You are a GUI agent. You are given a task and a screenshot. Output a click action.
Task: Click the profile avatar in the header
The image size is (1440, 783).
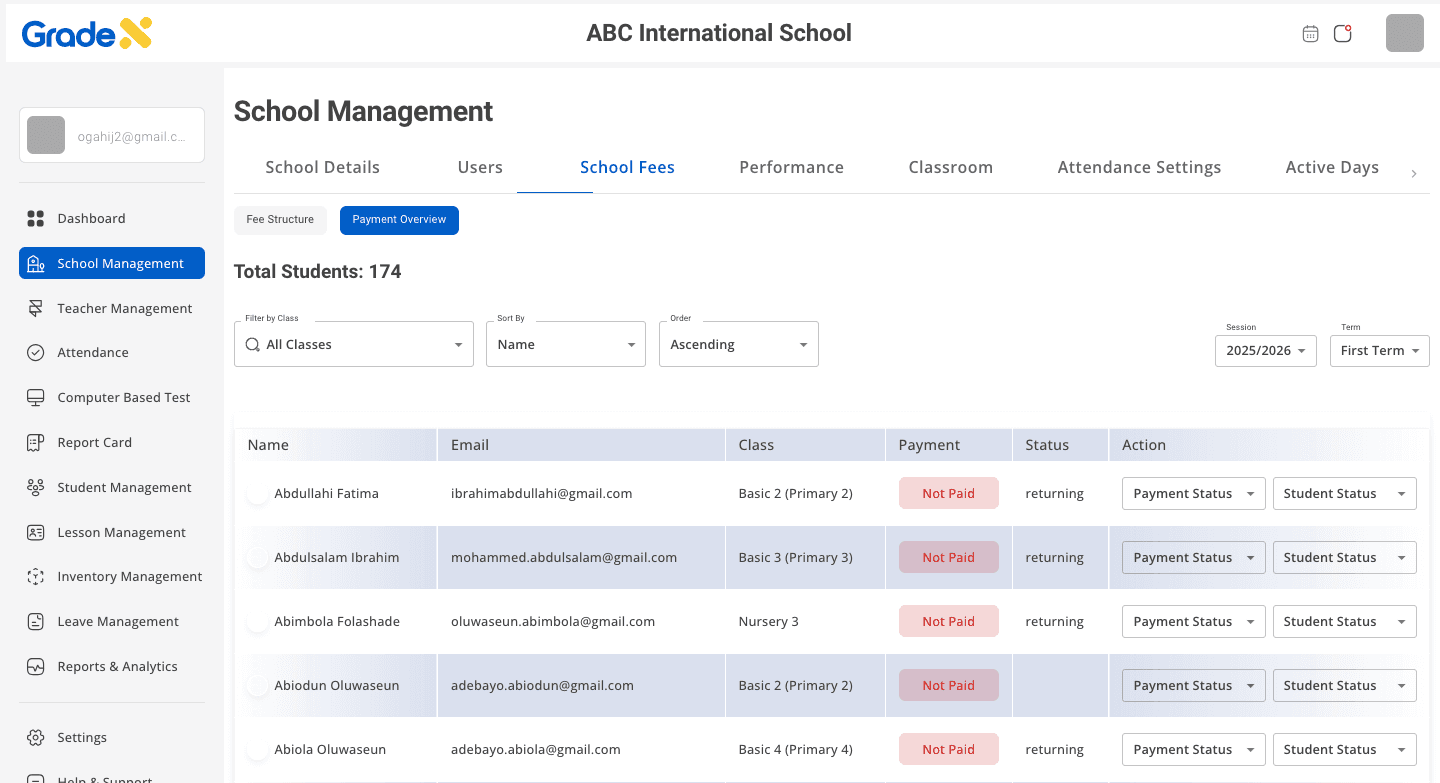coord(1404,33)
